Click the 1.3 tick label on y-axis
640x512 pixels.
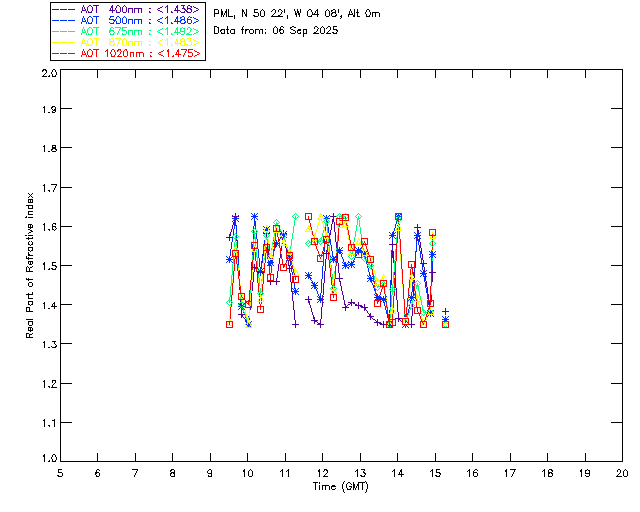pyautogui.click(x=48, y=344)
